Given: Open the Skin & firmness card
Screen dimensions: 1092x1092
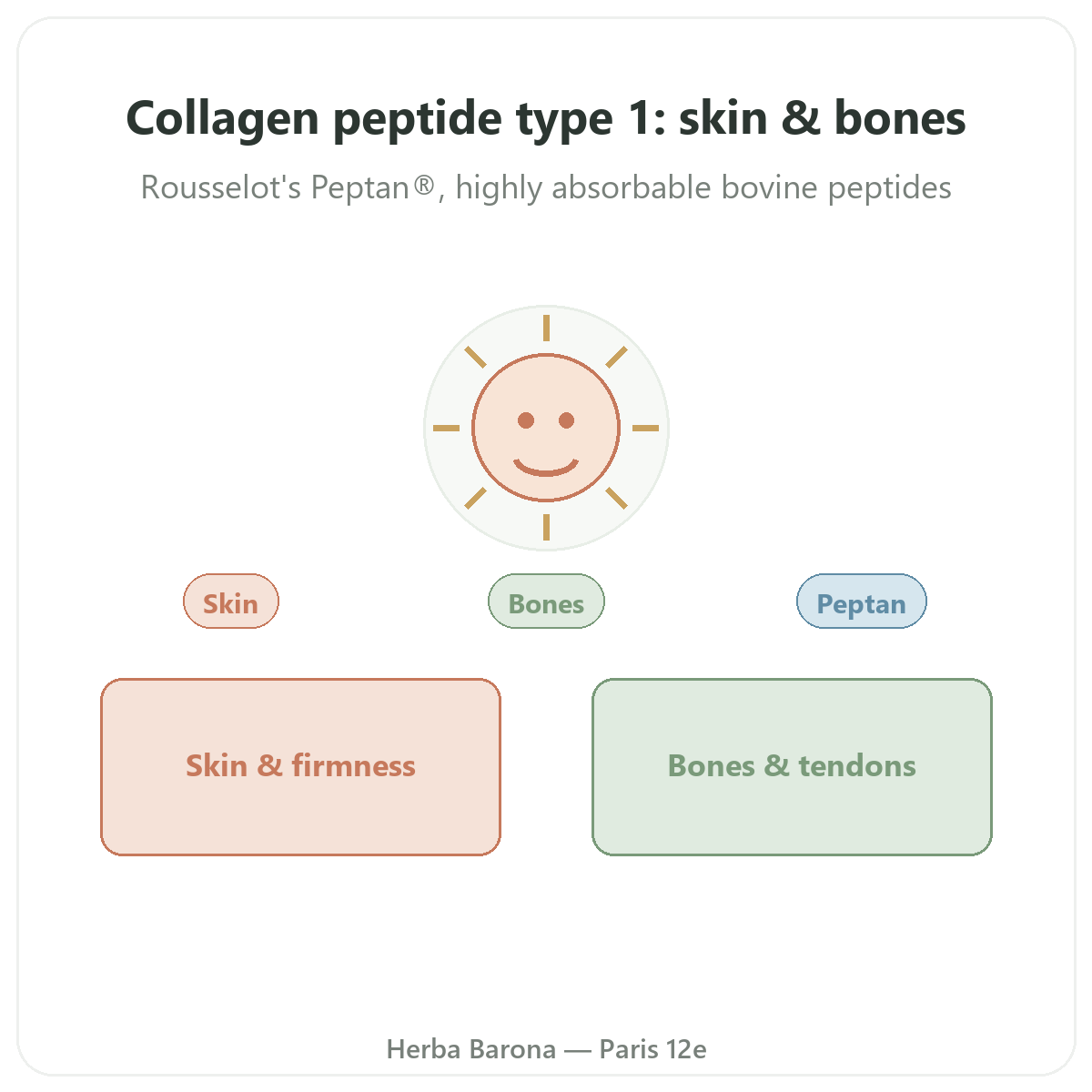Looking at the screenshot, I should click(x=300, y=767).
